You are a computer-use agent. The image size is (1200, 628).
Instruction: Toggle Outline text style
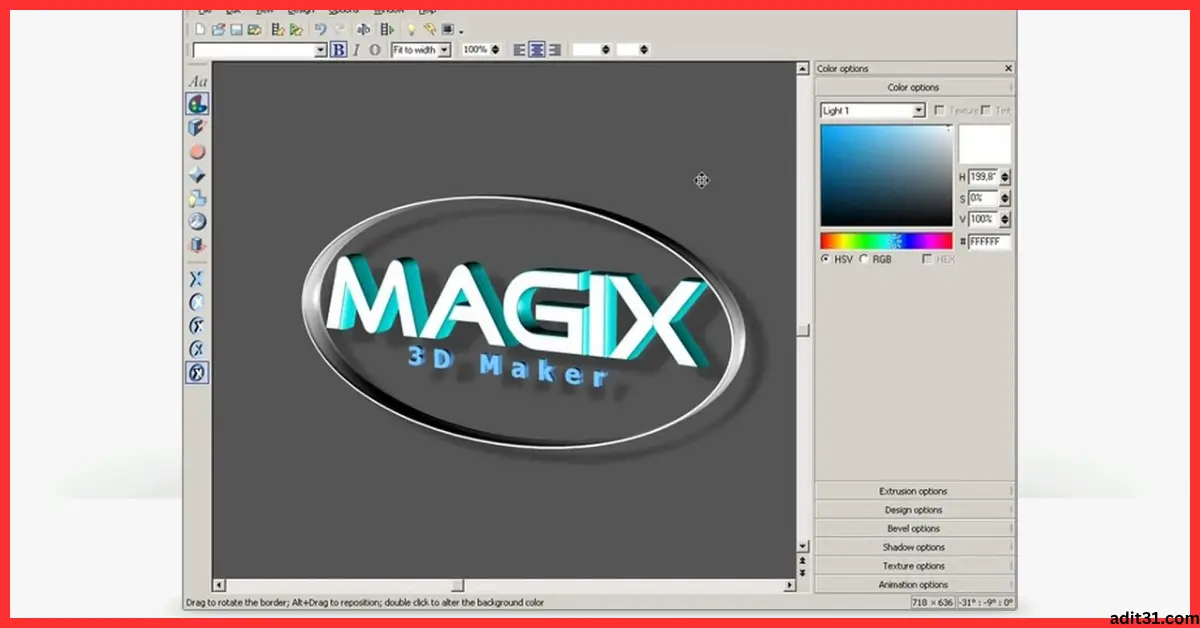tap(375, 49)
